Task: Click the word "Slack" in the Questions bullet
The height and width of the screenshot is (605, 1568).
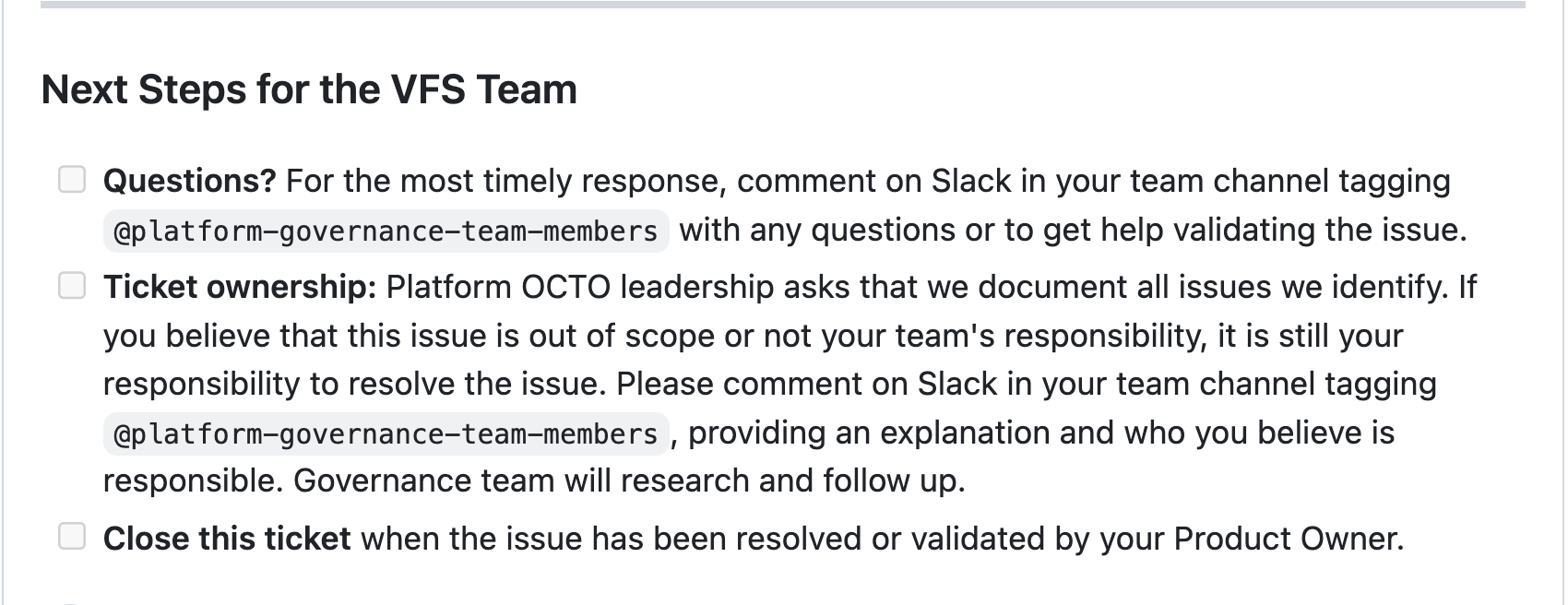Action: pyautogui.click(x=970, y=180)
